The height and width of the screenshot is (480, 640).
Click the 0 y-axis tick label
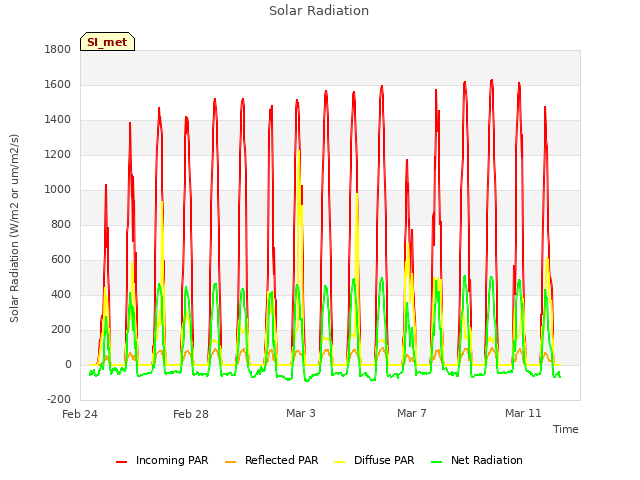click(68, 365)
